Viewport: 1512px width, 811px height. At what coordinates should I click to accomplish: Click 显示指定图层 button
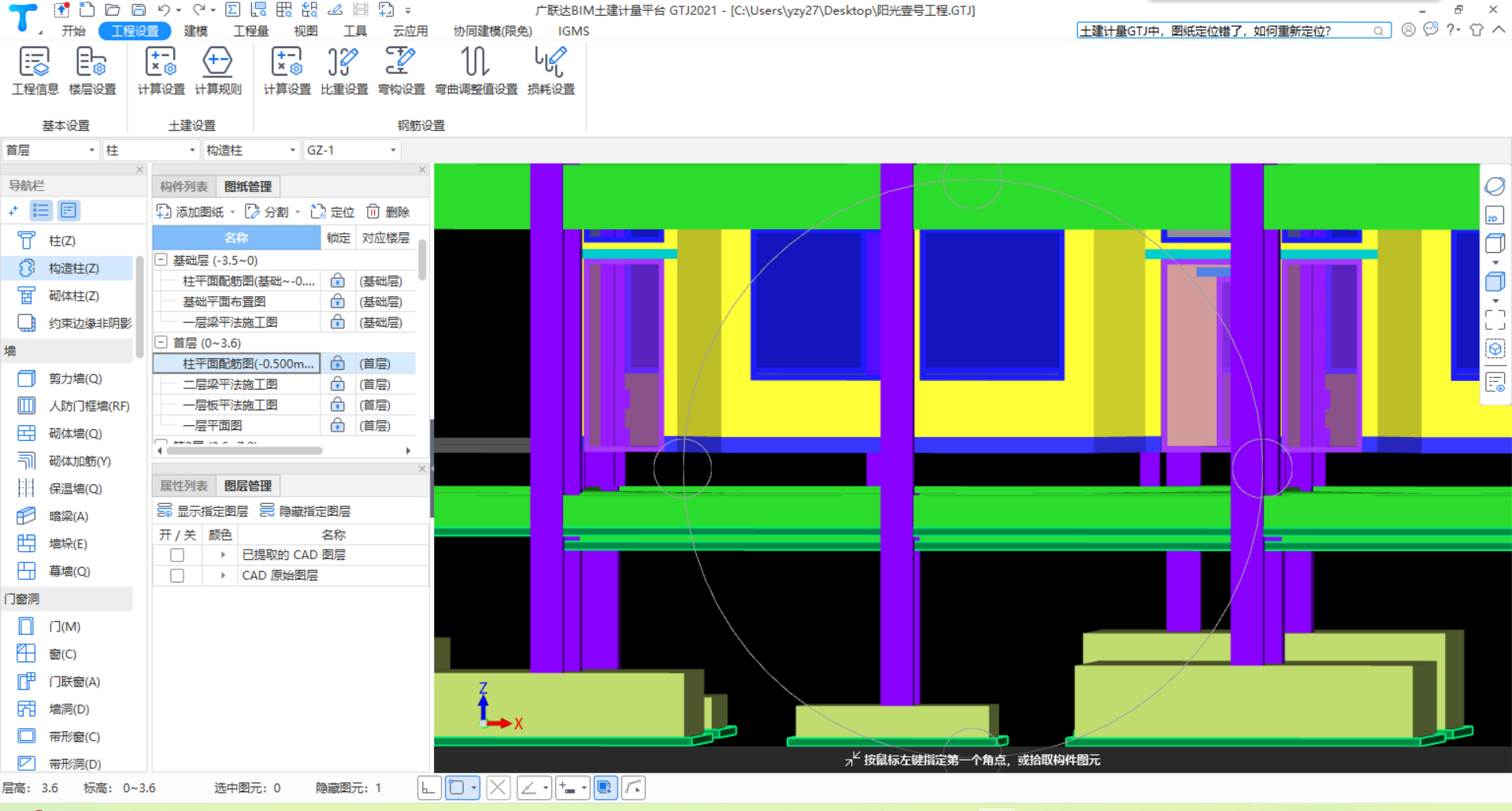(x=202, y=511)
